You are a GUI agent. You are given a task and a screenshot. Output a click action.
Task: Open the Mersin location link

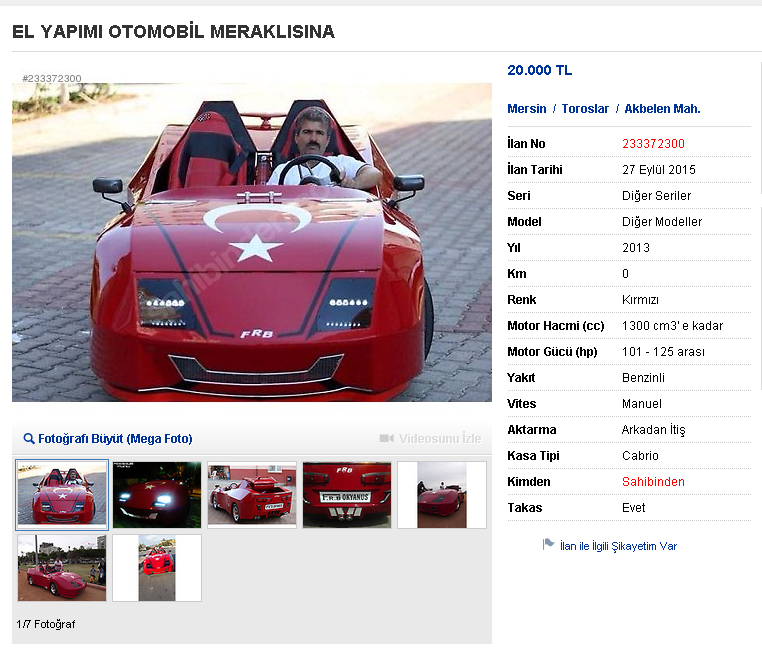click(527, 108)
